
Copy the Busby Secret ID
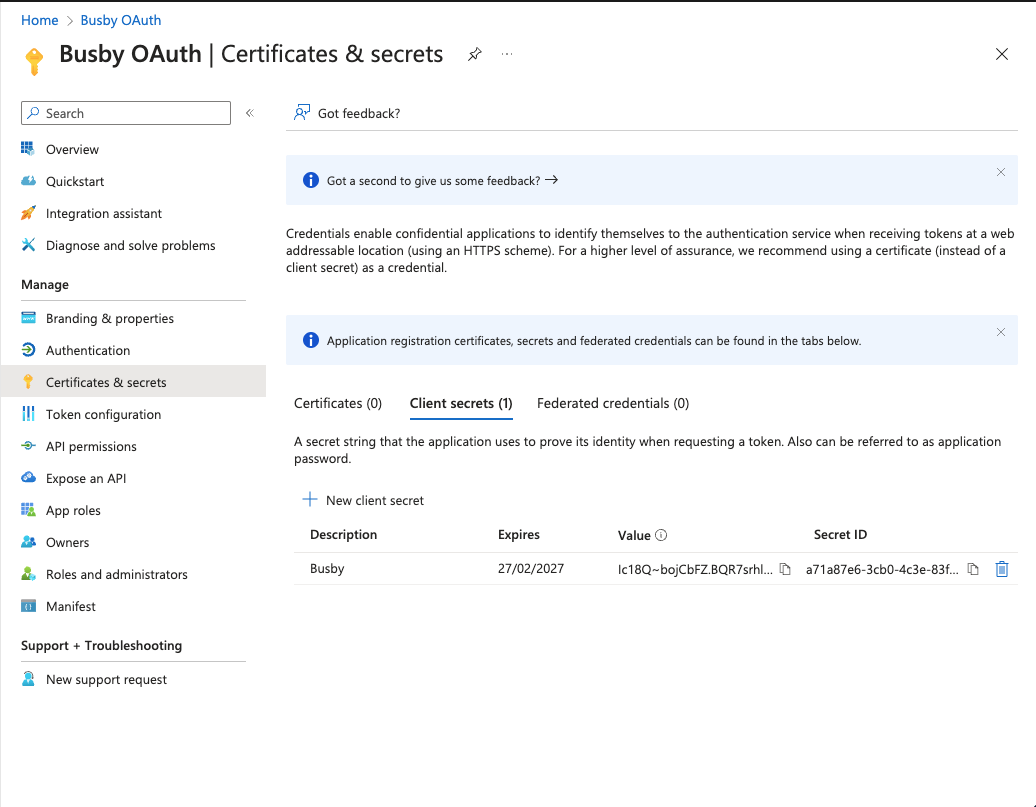tap(973, 569)
